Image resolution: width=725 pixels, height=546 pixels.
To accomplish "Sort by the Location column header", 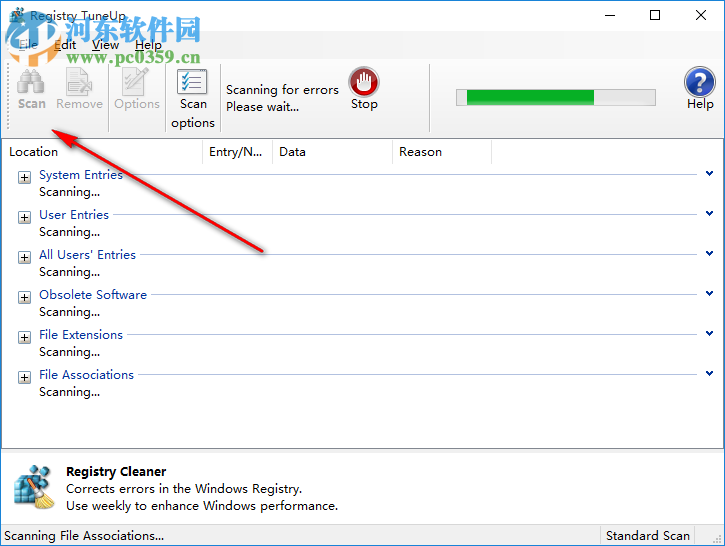I will click(102, 152).
